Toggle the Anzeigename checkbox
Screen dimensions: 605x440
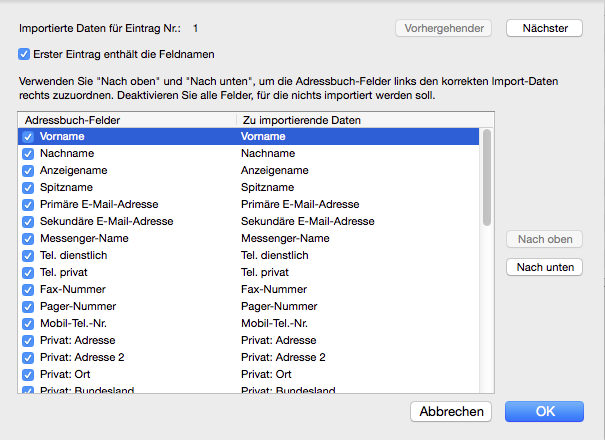point(28,171)
